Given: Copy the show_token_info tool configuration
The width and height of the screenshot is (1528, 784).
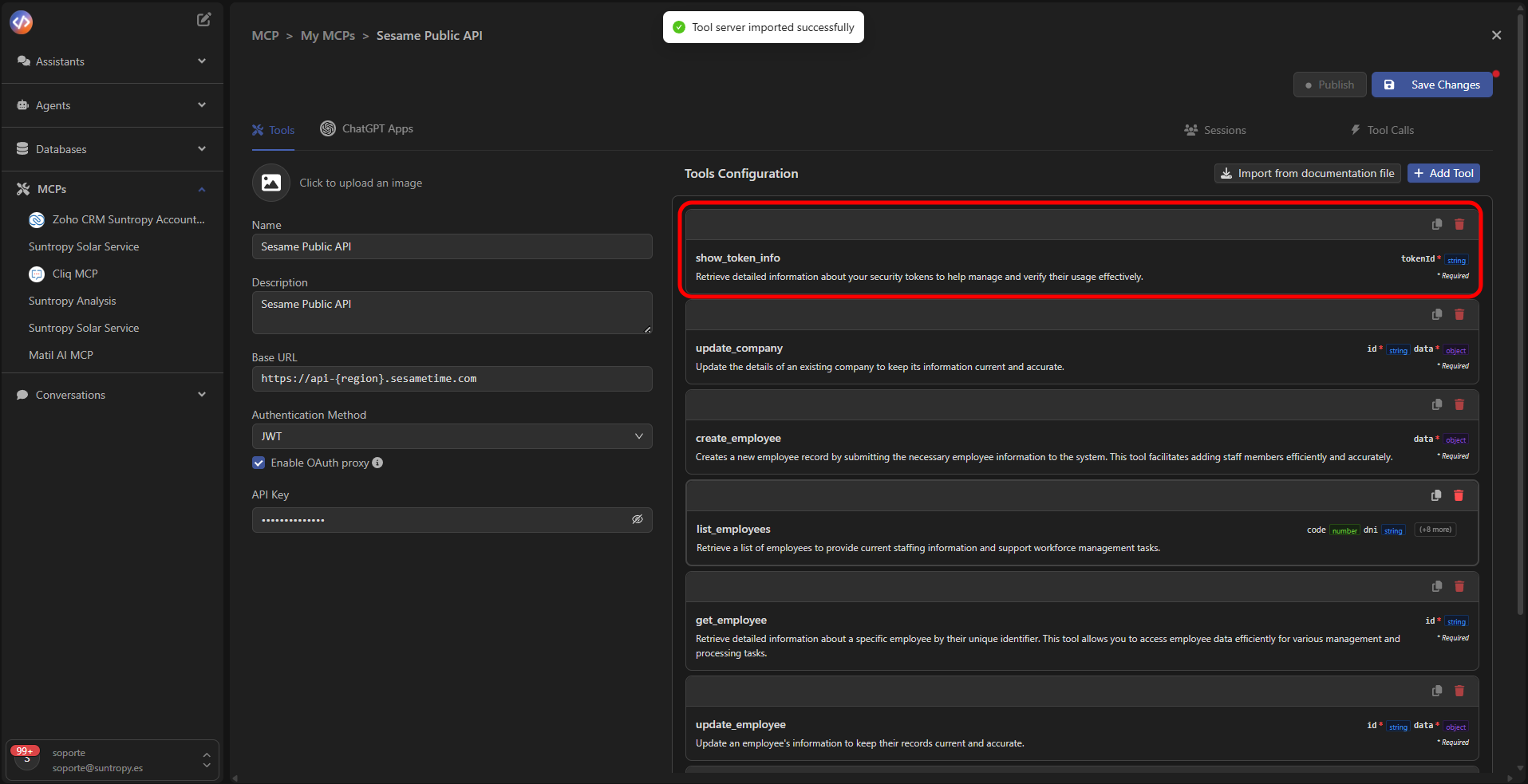Looking at the screenshot, I should pos(1436,224).
